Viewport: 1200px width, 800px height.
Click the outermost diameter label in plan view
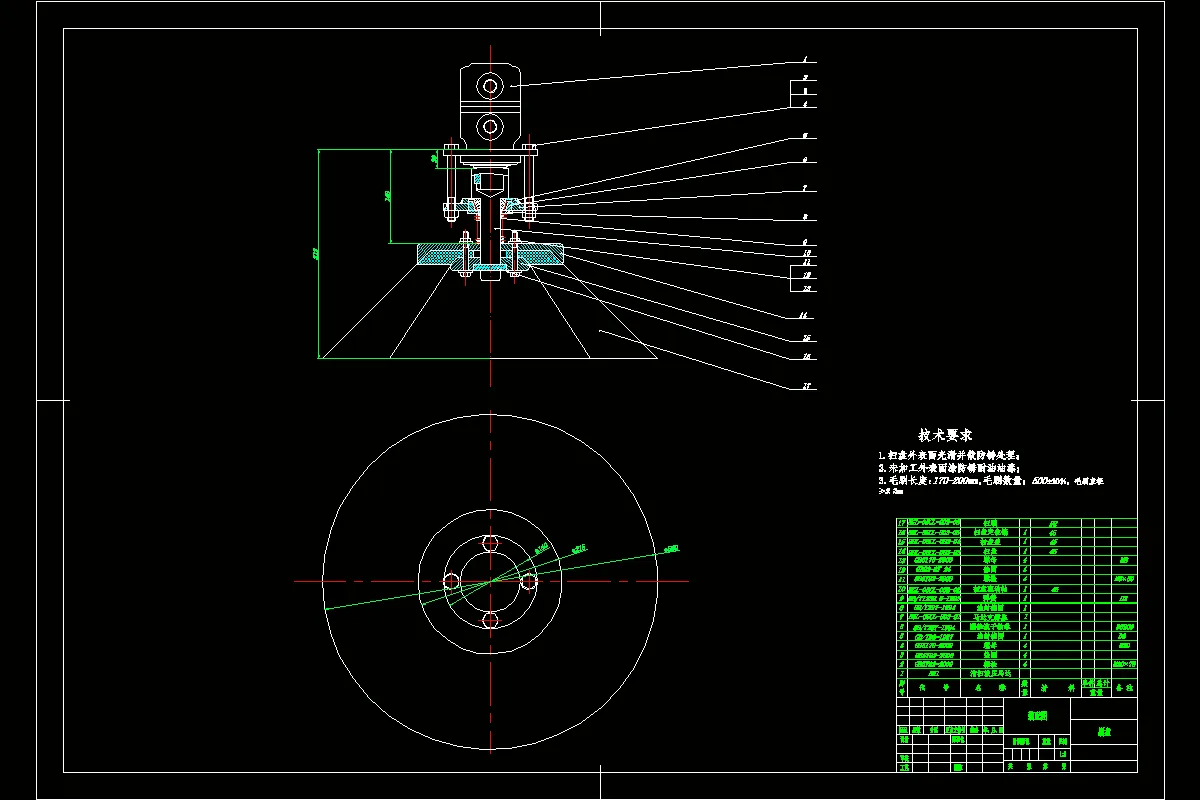tap(671, 548)
